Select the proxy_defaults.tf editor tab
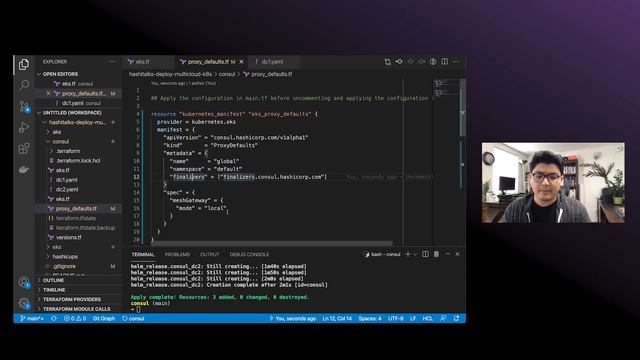Screen dimensions: 640x360 207,62
